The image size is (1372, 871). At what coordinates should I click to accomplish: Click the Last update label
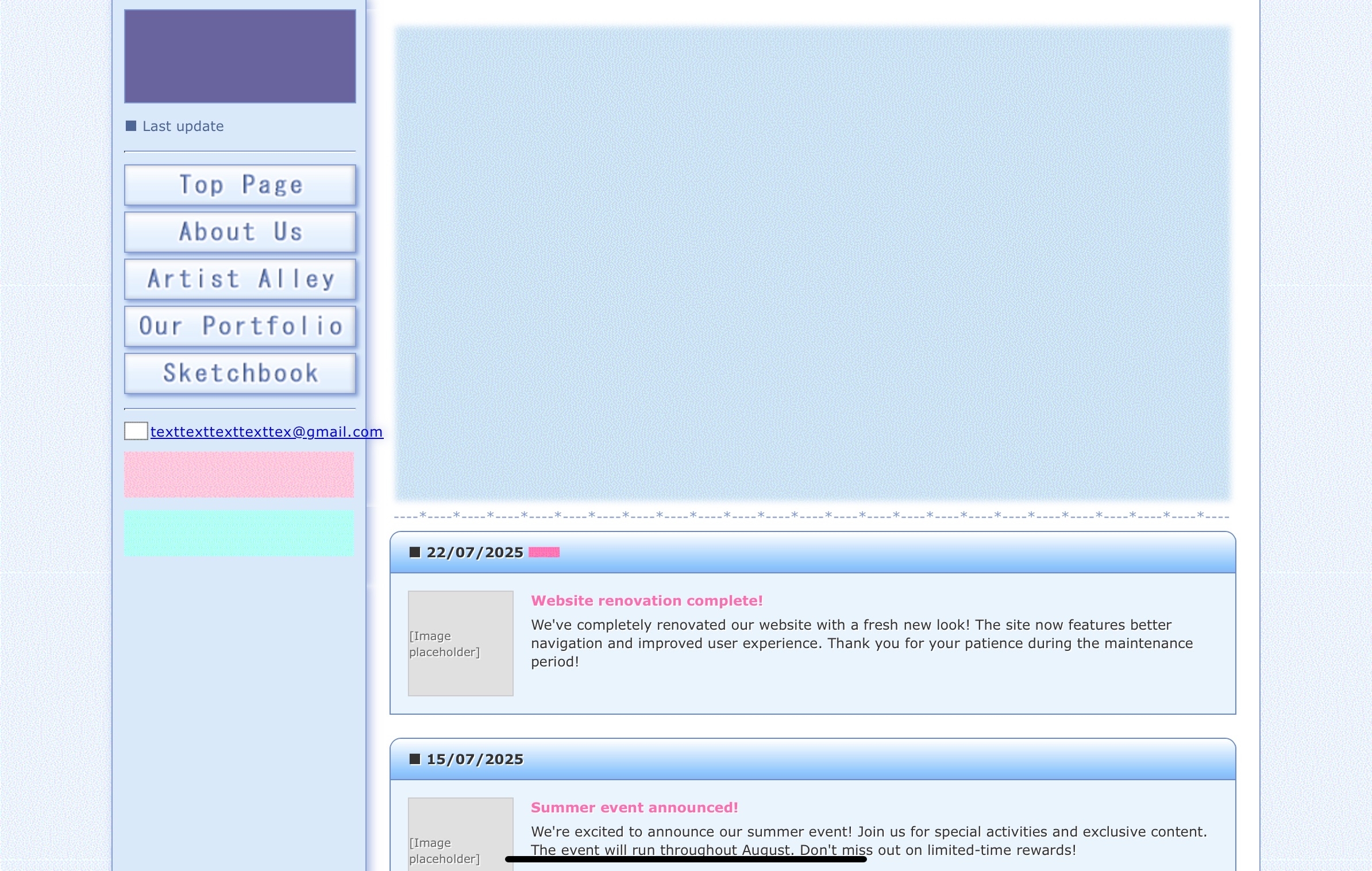[x=183, y=126]
